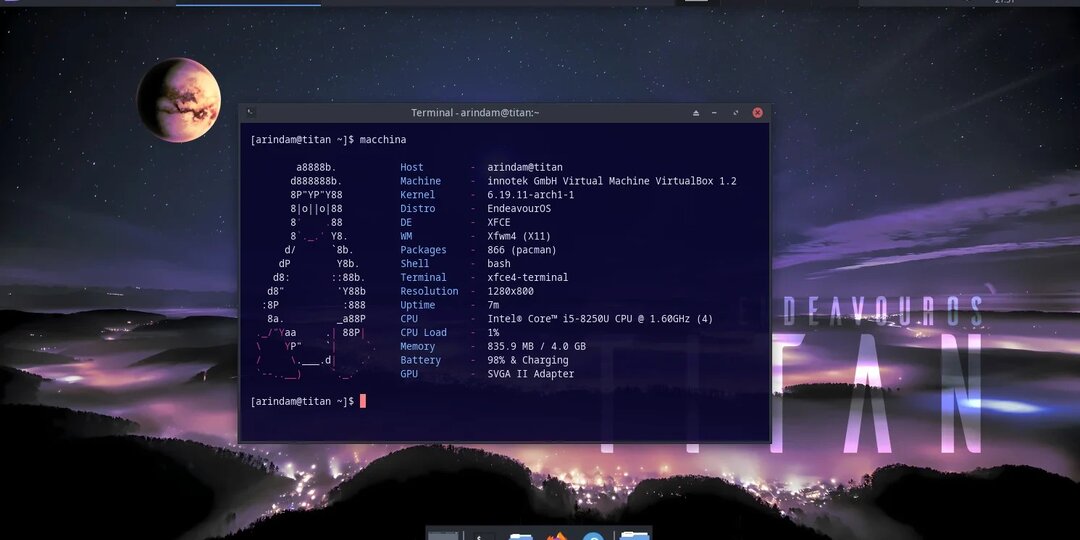This screenshot has width=1080, height=540.
Task: Click the 'Kernel' label in the output
Action: click(x=417, y=195)
